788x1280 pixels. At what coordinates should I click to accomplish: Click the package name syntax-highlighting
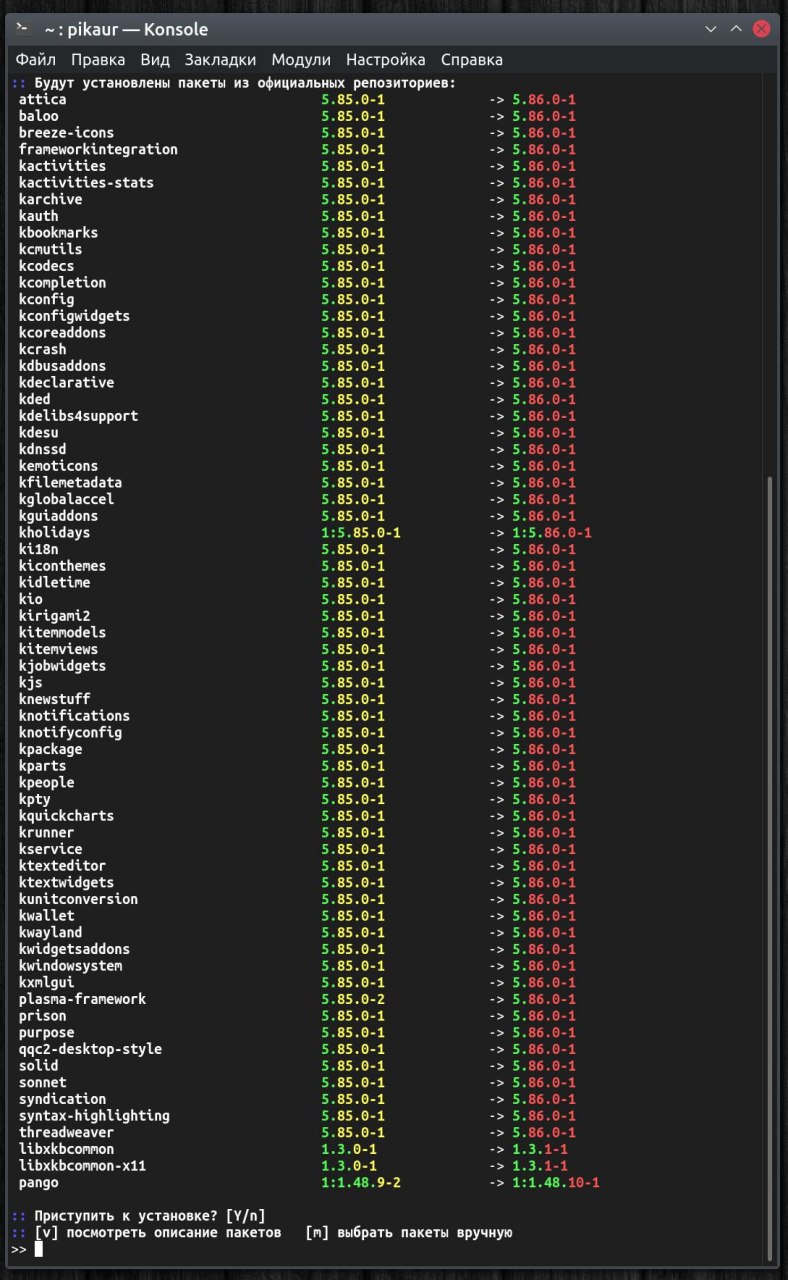[94, 1116]
